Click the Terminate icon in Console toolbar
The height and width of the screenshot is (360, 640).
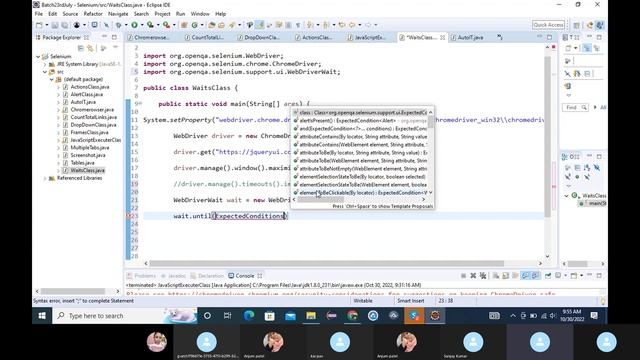tap(463, 276)
